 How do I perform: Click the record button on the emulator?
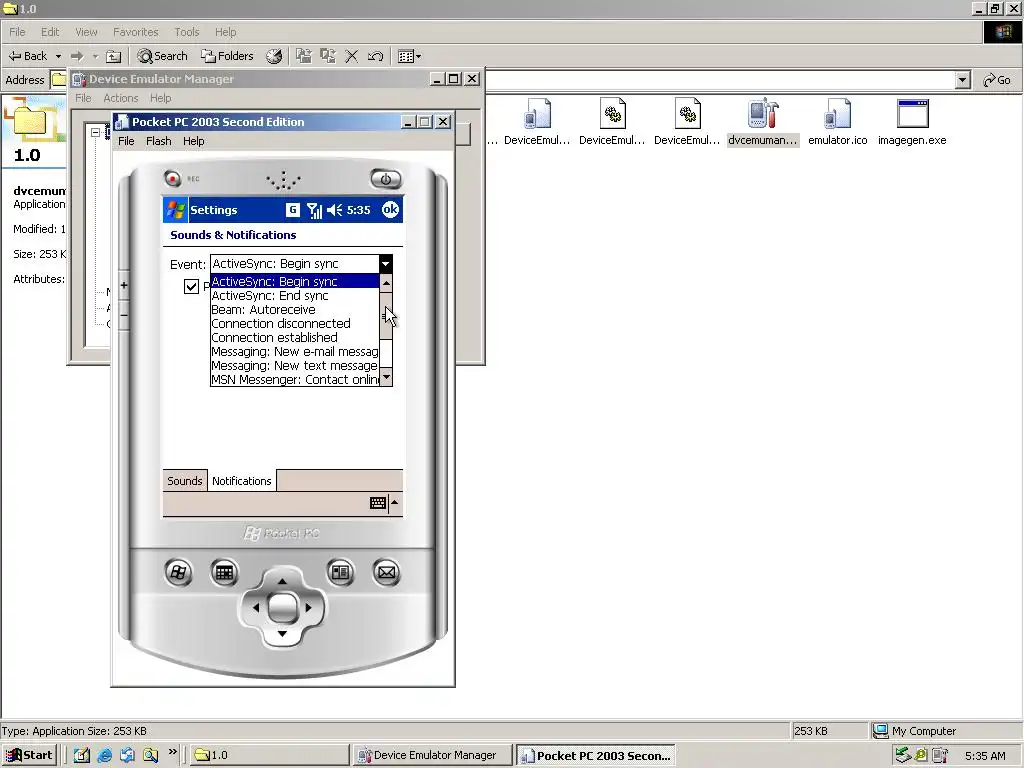point(172,178)
